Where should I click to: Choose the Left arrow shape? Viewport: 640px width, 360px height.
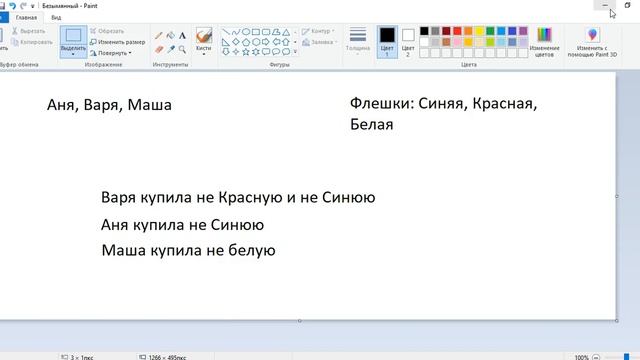click(276, 42)
